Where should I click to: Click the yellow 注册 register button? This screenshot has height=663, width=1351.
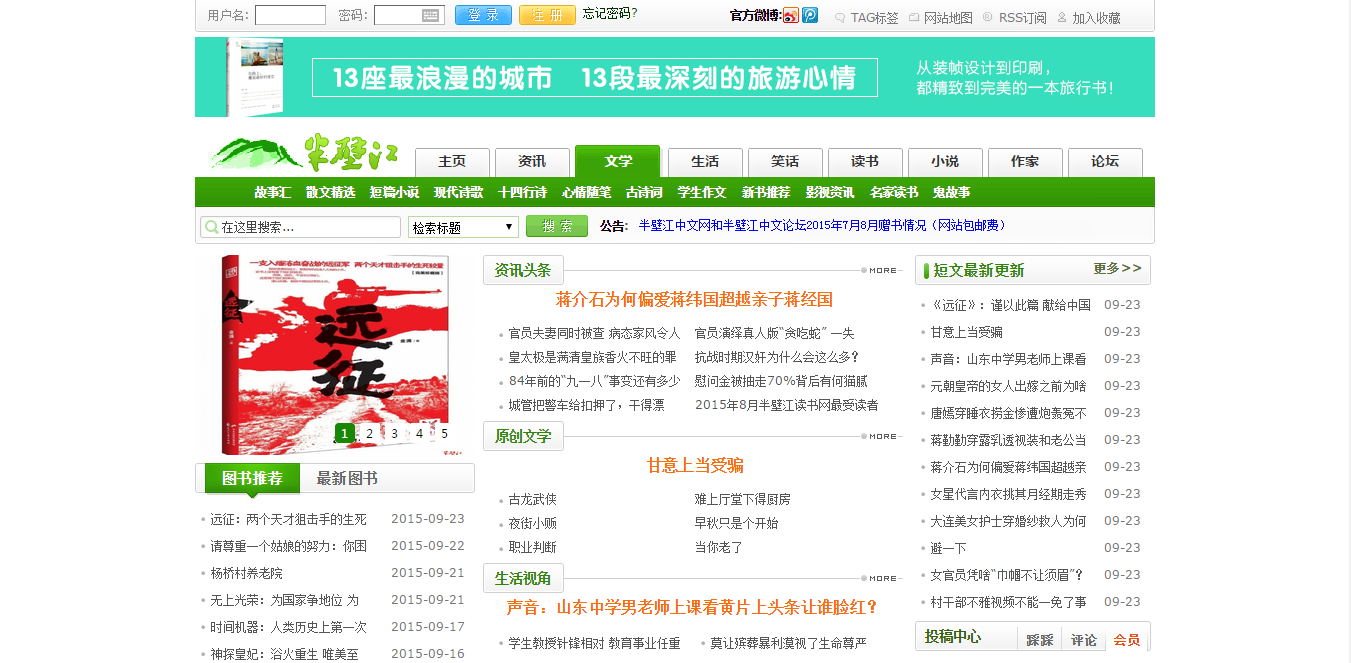[x=547, y=15]
